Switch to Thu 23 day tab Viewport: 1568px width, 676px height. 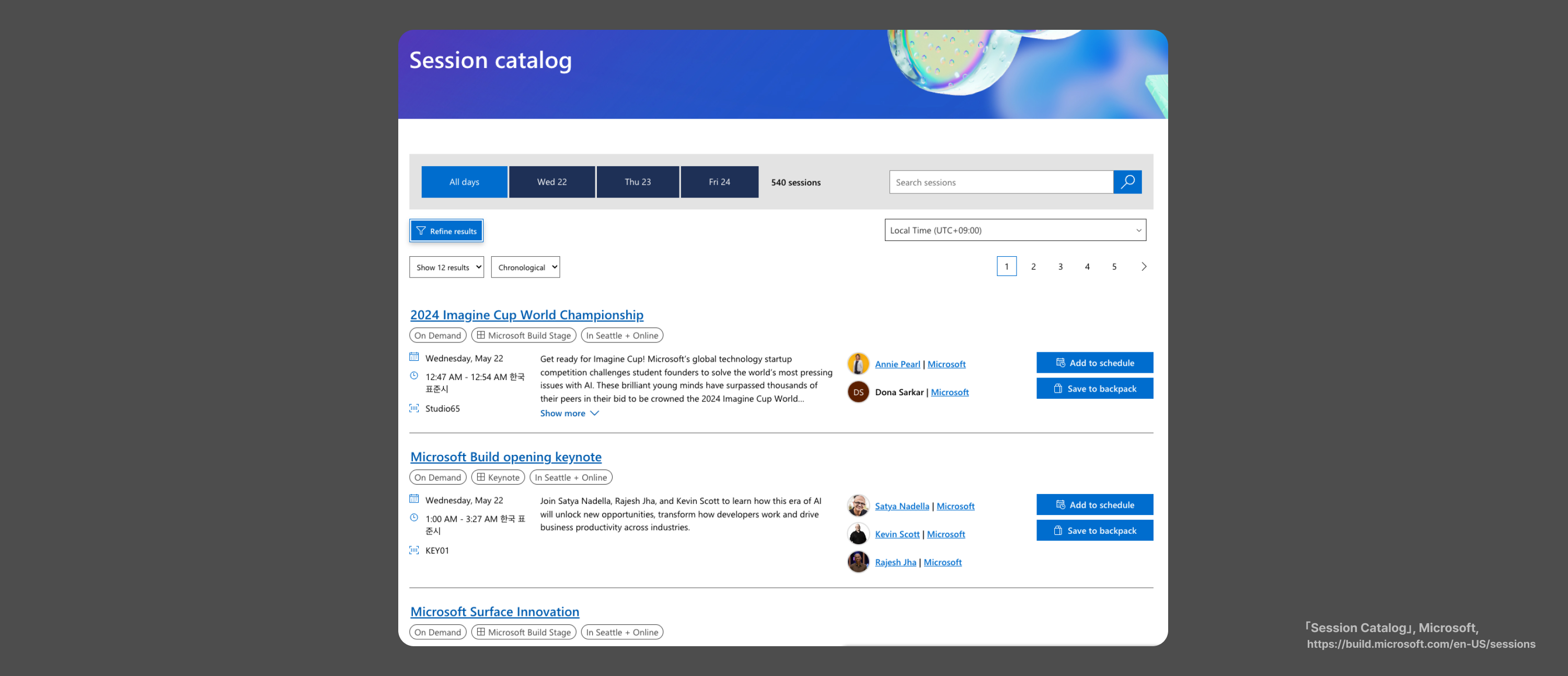(x=637, y=181)
